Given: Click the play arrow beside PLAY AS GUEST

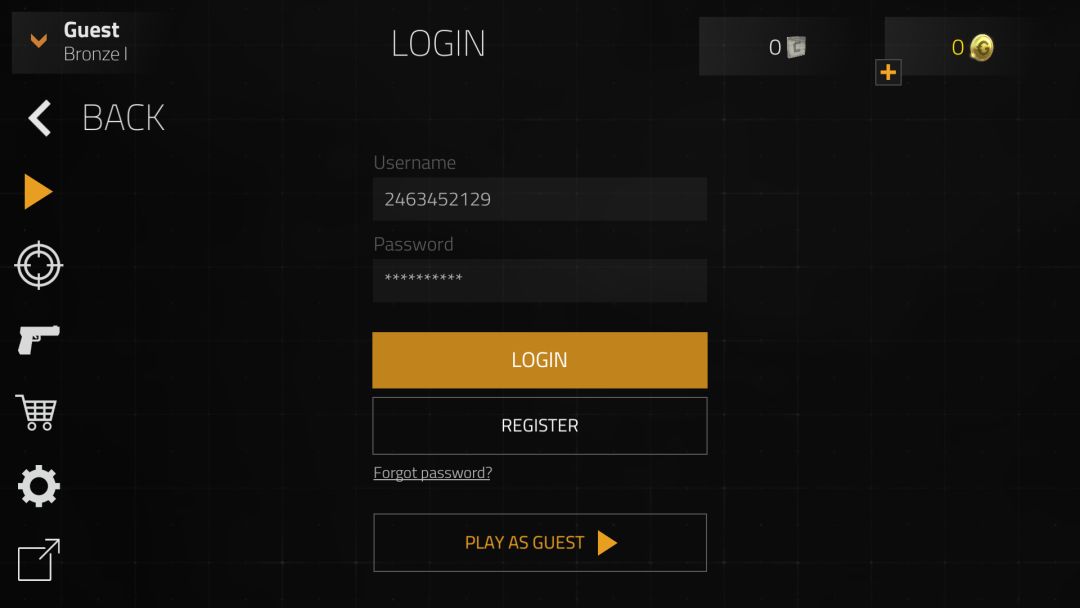Looking at the screenshot, I should pyautogui.click(x=606, y=543).
